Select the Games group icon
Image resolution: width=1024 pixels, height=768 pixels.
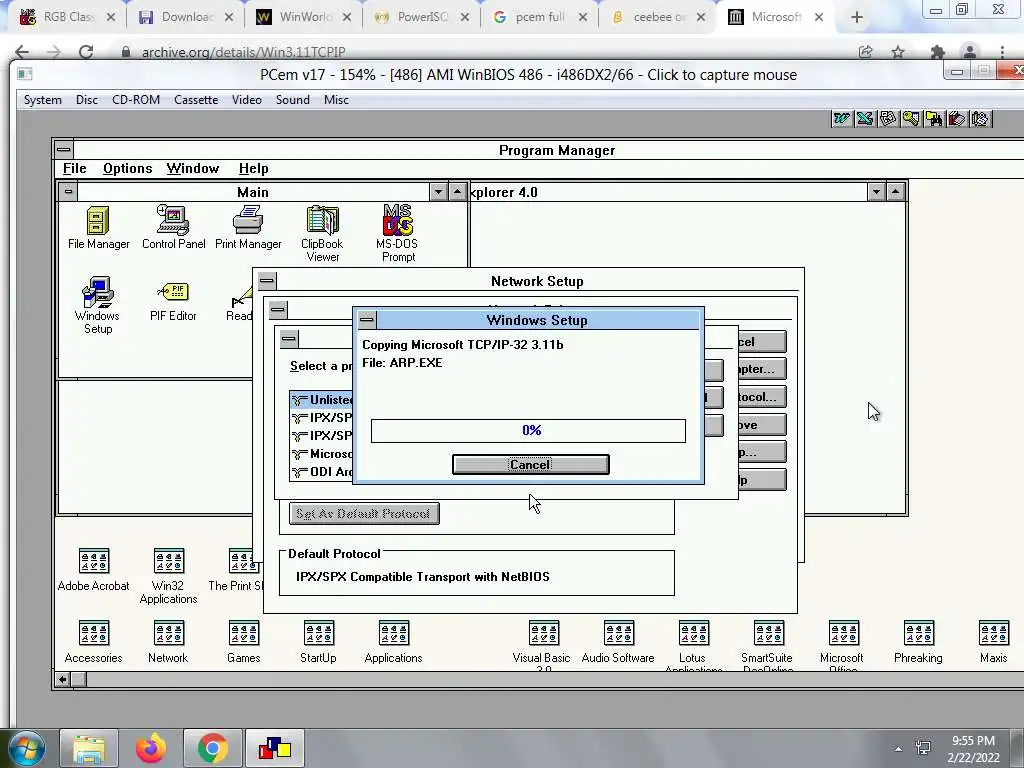coord(244,642)
